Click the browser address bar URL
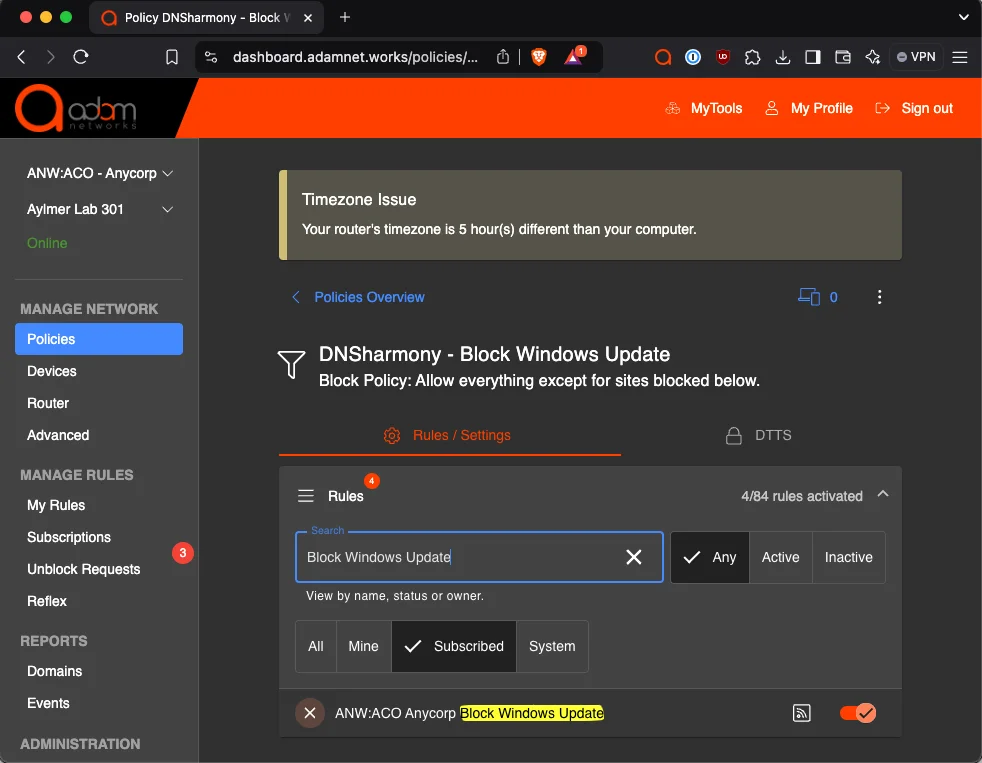 click(355, 57)
